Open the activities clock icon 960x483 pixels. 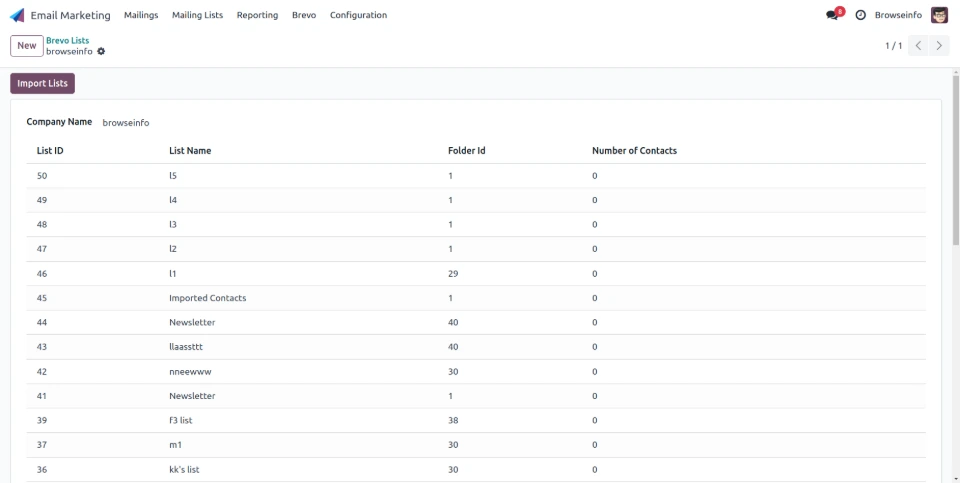click(861, 15)
